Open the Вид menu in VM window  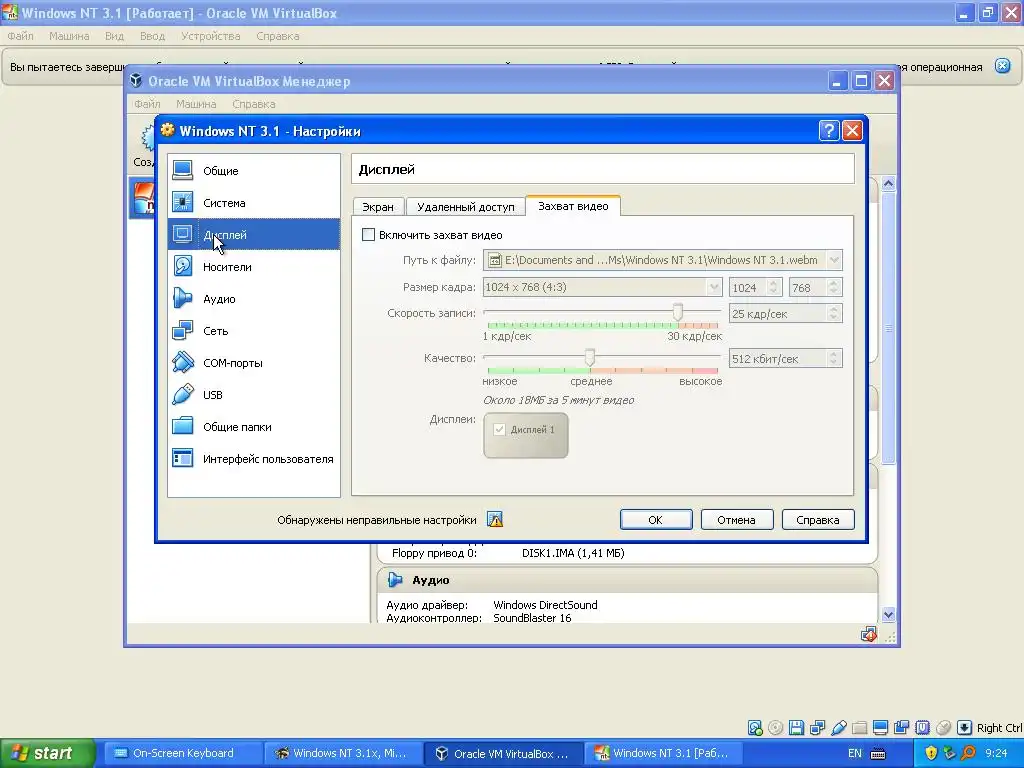pyautogui.click(x=114, y=36)
